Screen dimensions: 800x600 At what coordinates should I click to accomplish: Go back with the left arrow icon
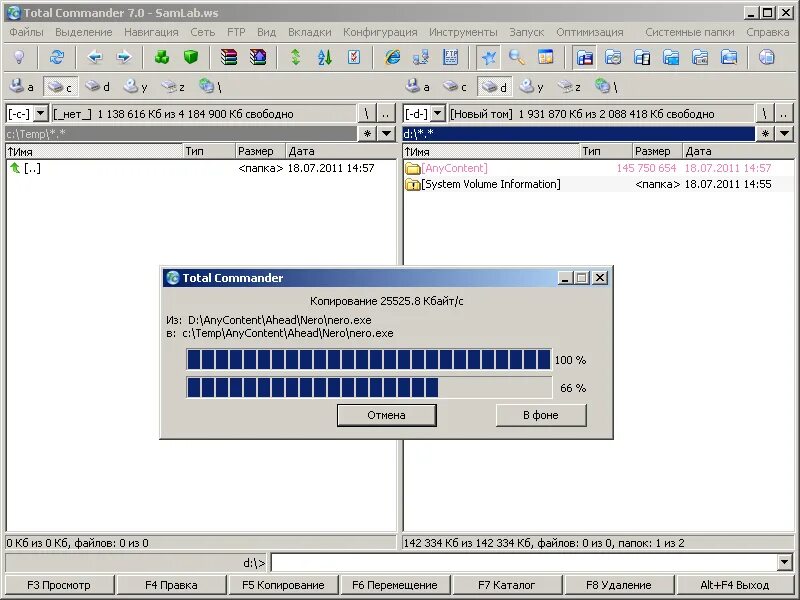click(x=95, y=57)
